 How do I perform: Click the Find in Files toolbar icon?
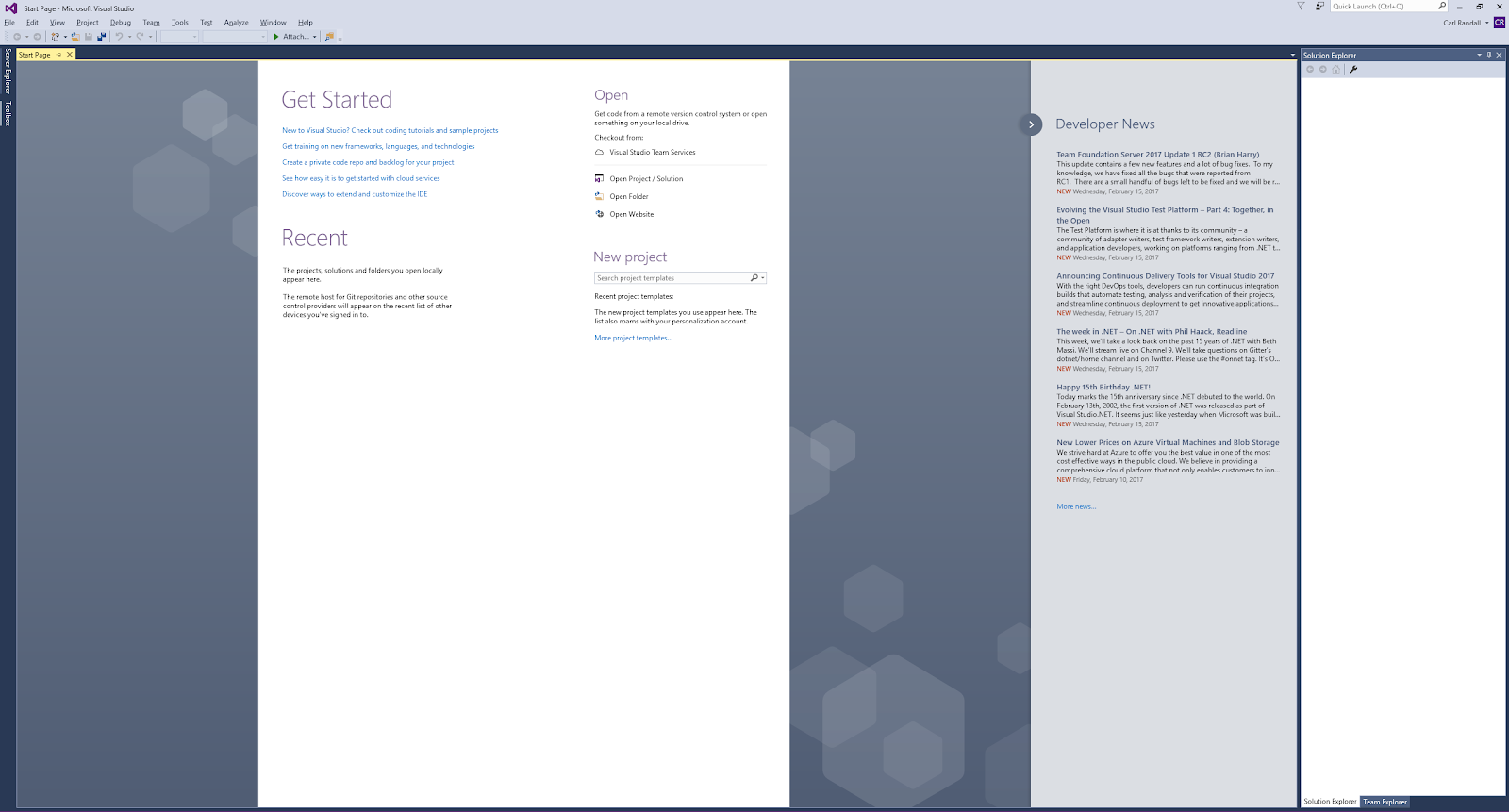tap(329, 37)
